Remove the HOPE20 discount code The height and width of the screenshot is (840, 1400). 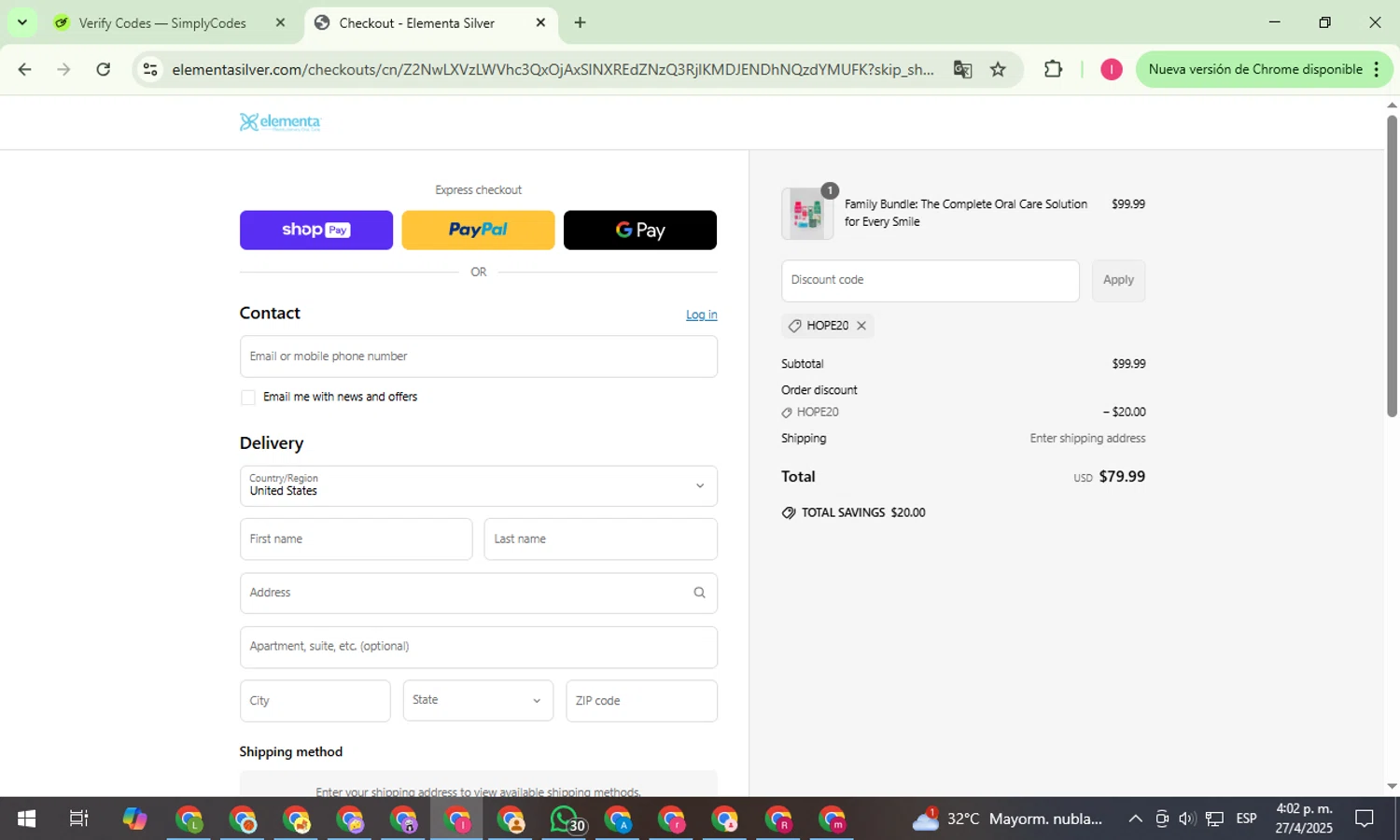click(x=861, y=326)
